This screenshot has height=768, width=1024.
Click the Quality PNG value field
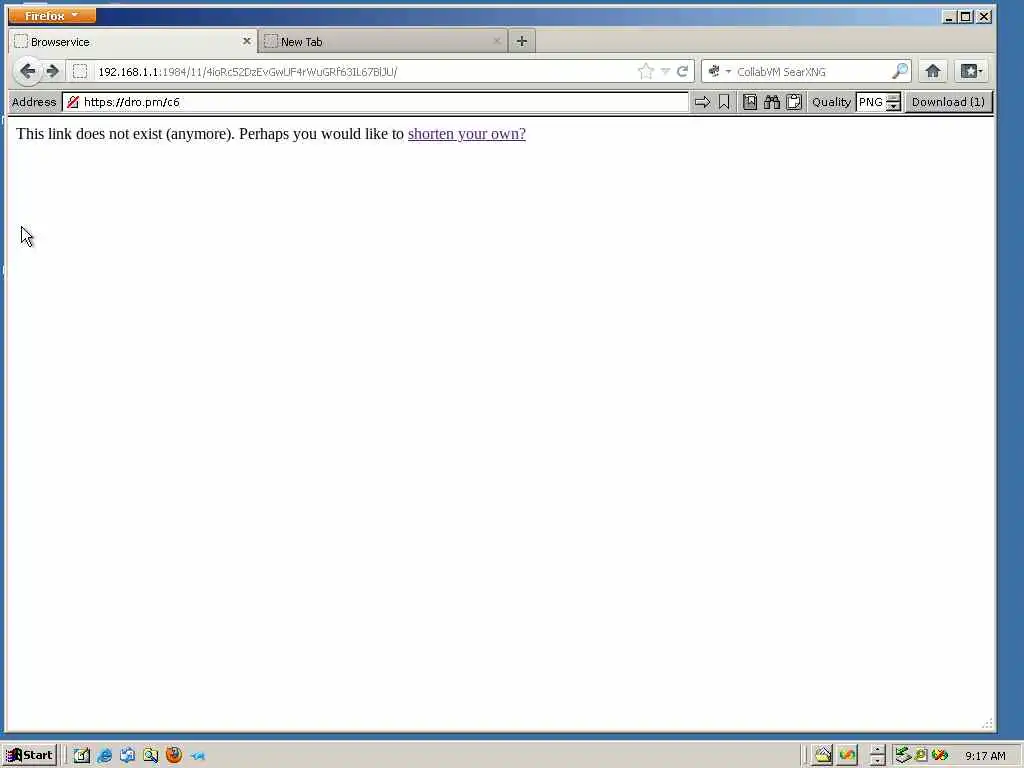pyautogui.click(x=871, y=102)
